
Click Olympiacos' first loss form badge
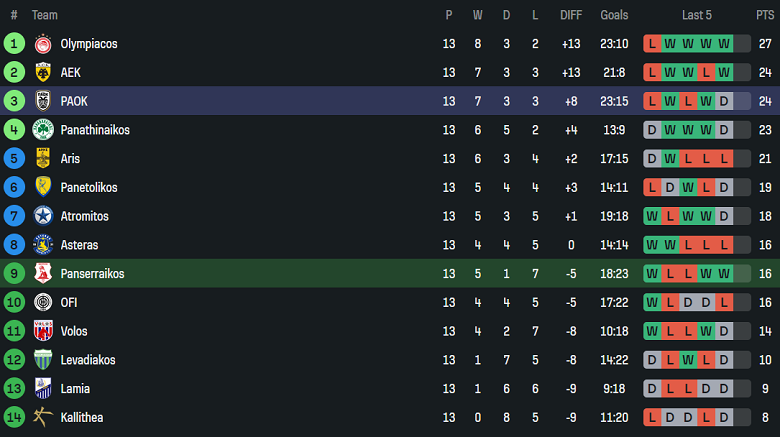652,44
